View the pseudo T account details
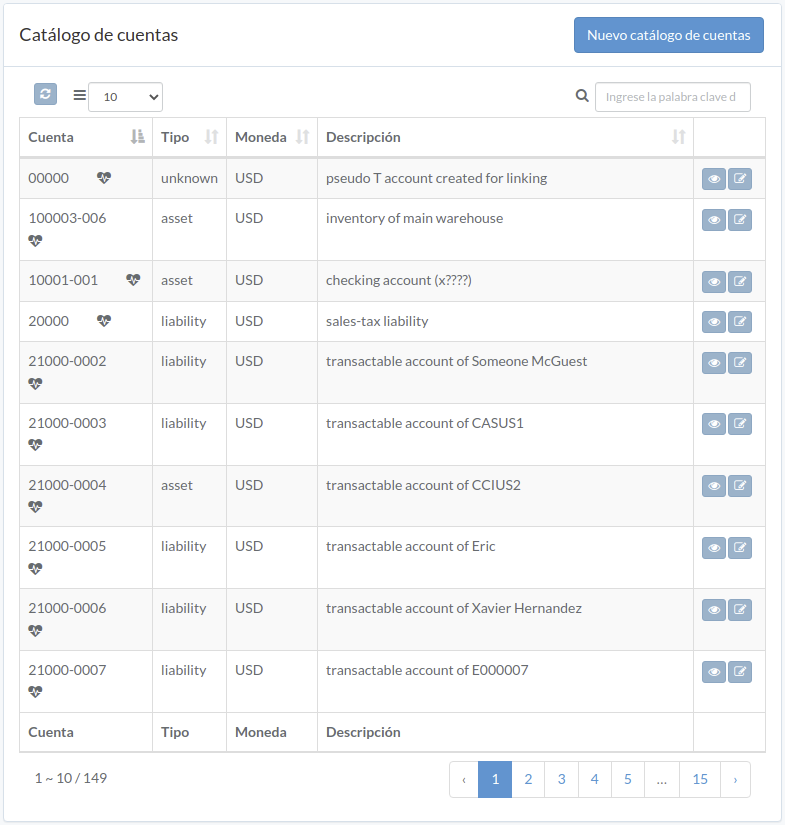 [x=714, y=179]
